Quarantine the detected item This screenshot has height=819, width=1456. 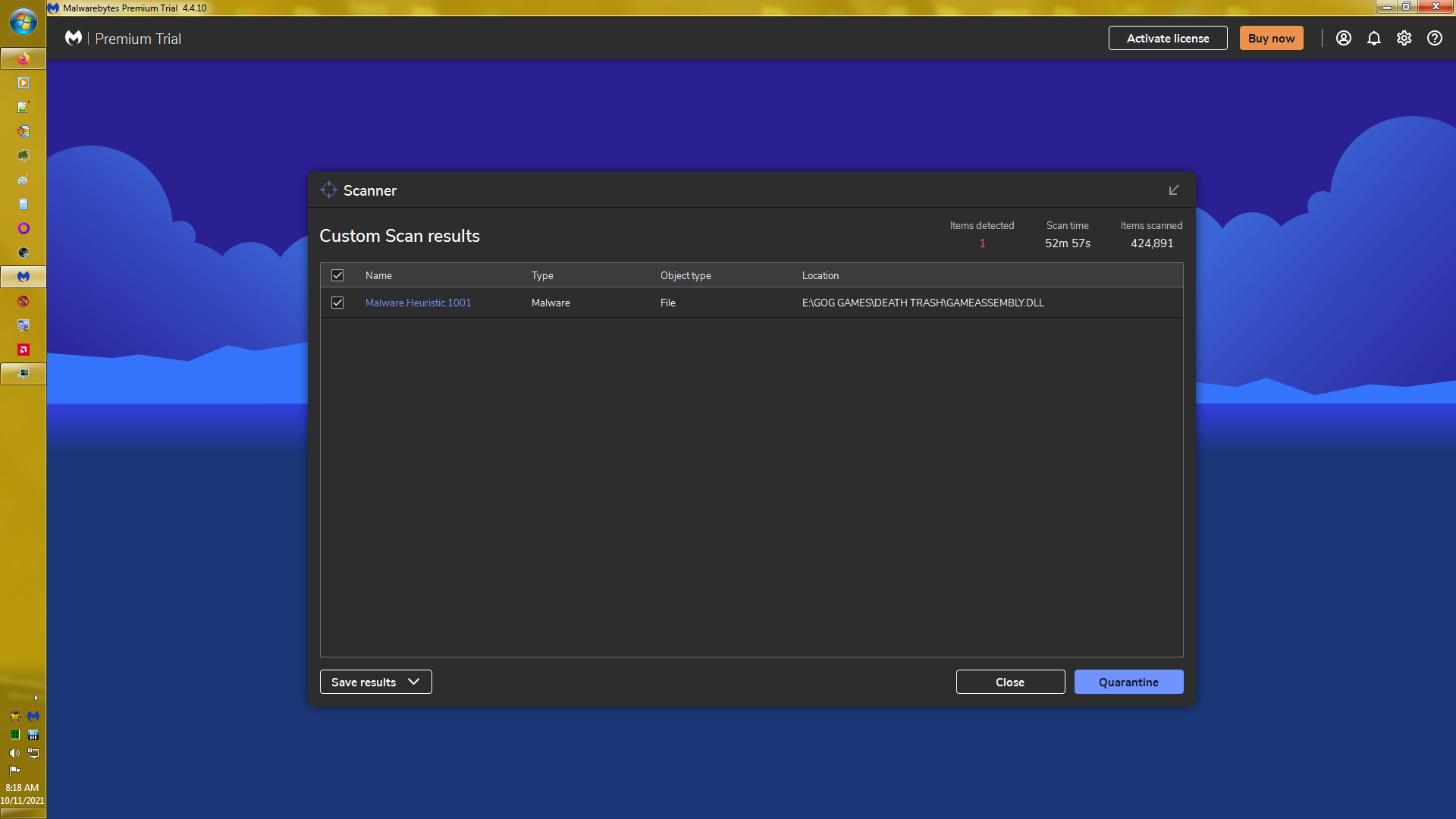click(x=1128, y=682)
